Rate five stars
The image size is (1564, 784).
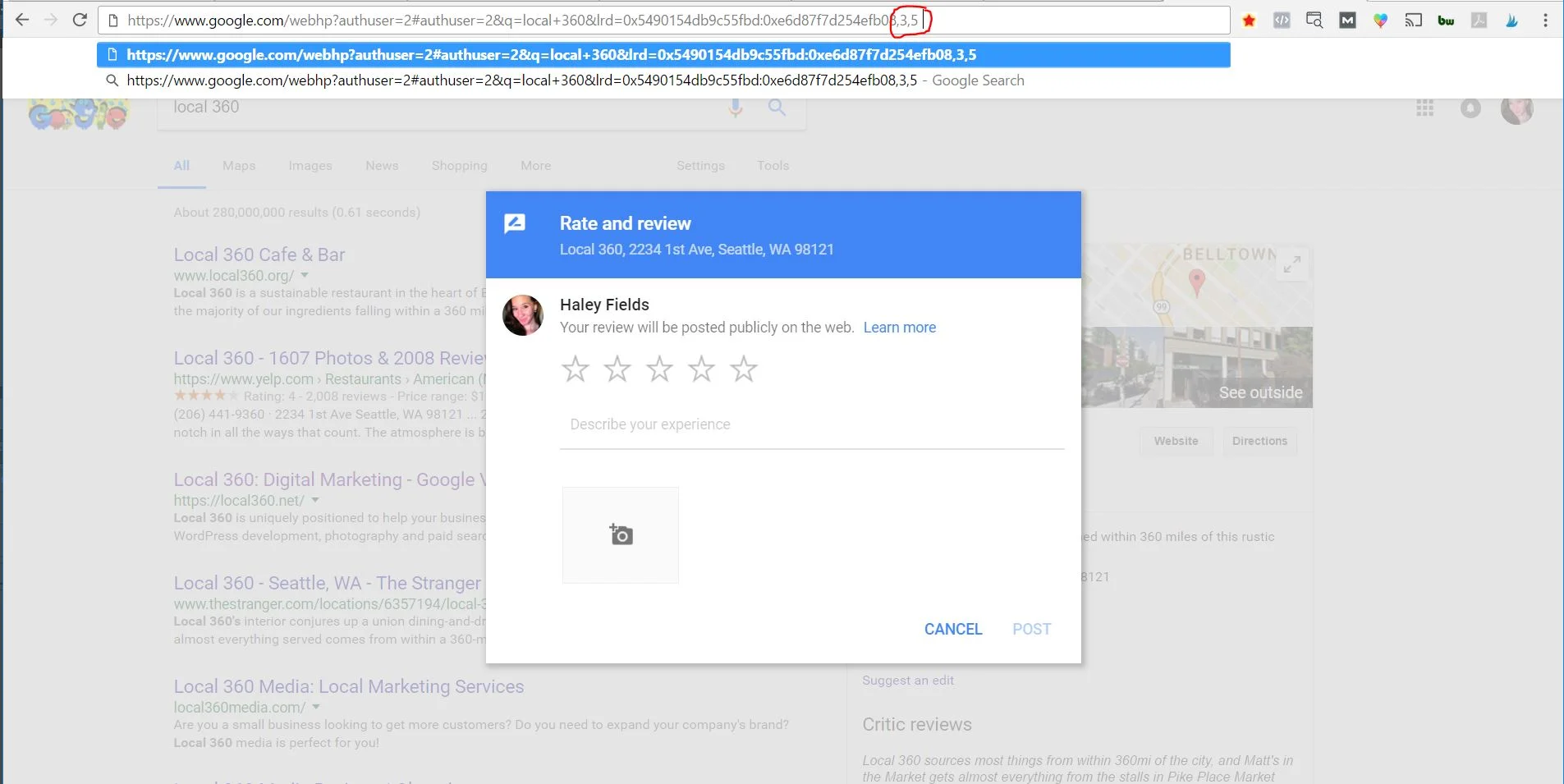744,369
